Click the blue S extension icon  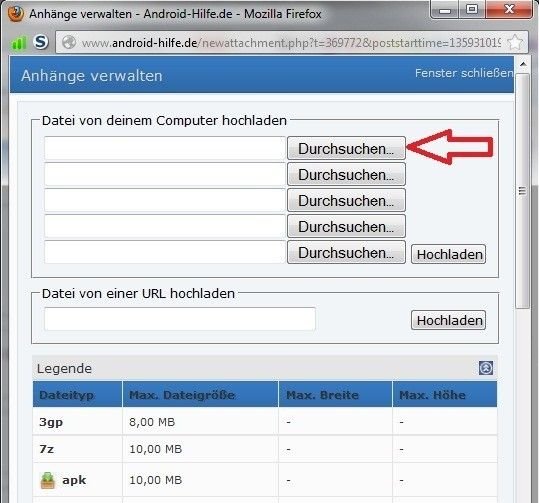[41, 42]
